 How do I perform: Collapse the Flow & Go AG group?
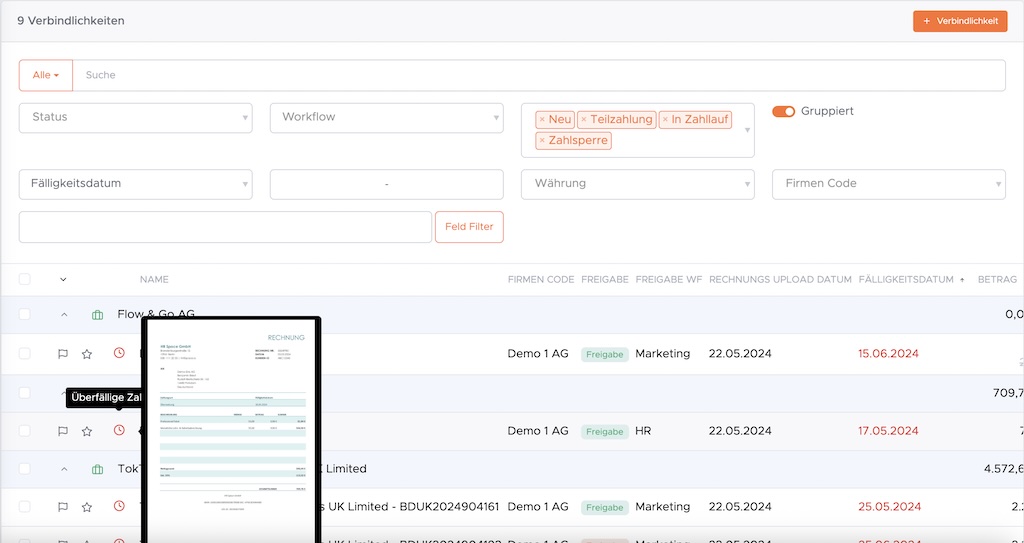click(x=64, y=315)
